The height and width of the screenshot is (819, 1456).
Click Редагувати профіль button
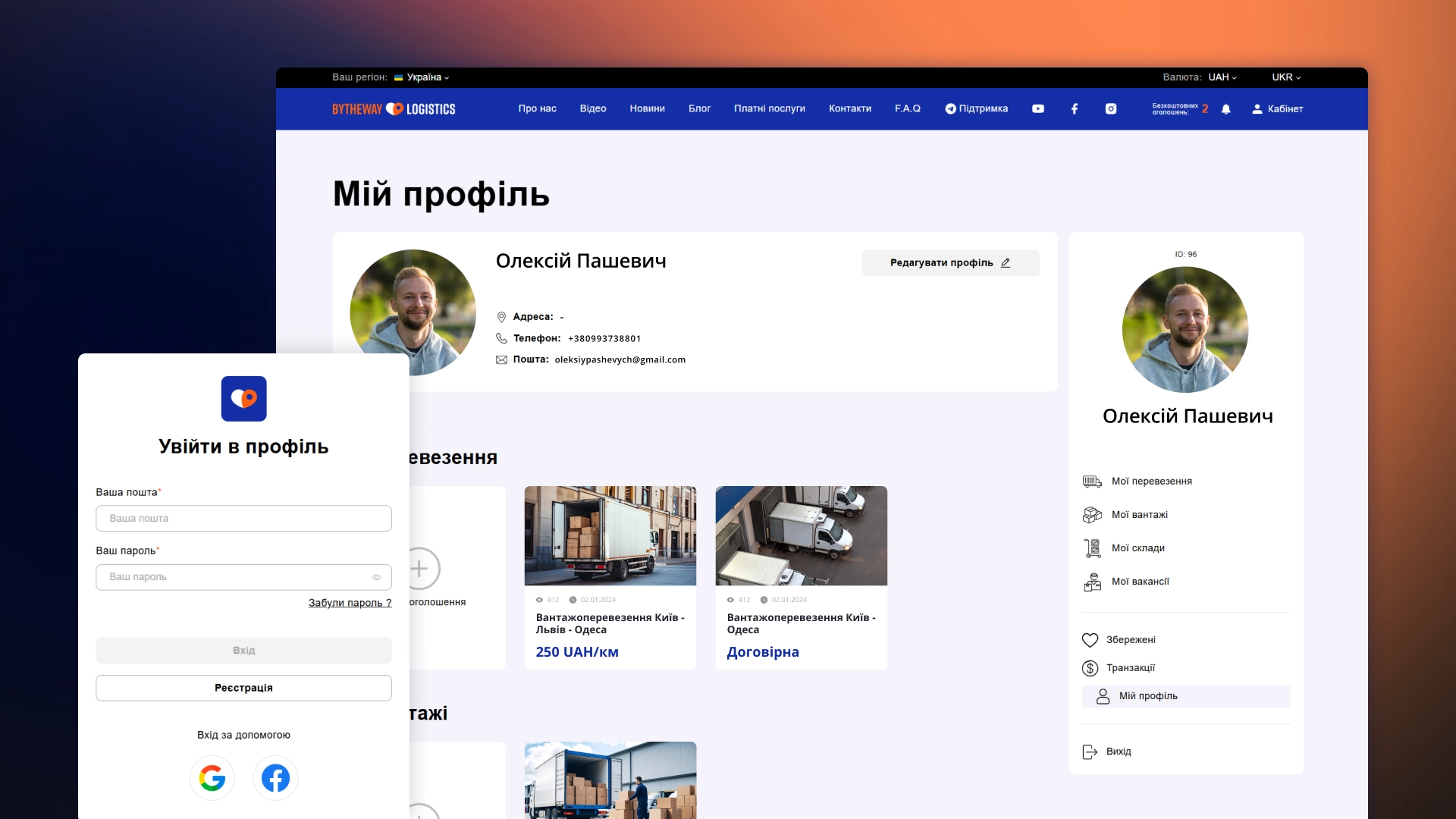click(949, 262)
